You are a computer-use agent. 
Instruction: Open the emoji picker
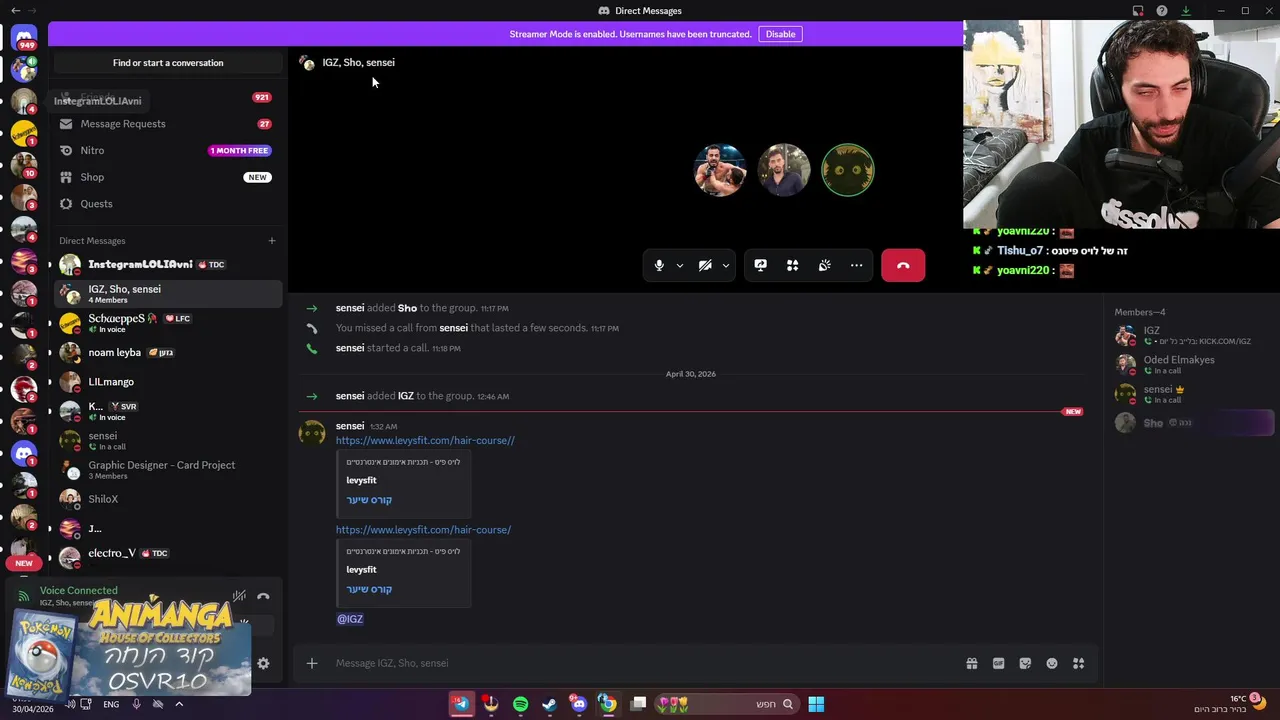pos(1052,663)
